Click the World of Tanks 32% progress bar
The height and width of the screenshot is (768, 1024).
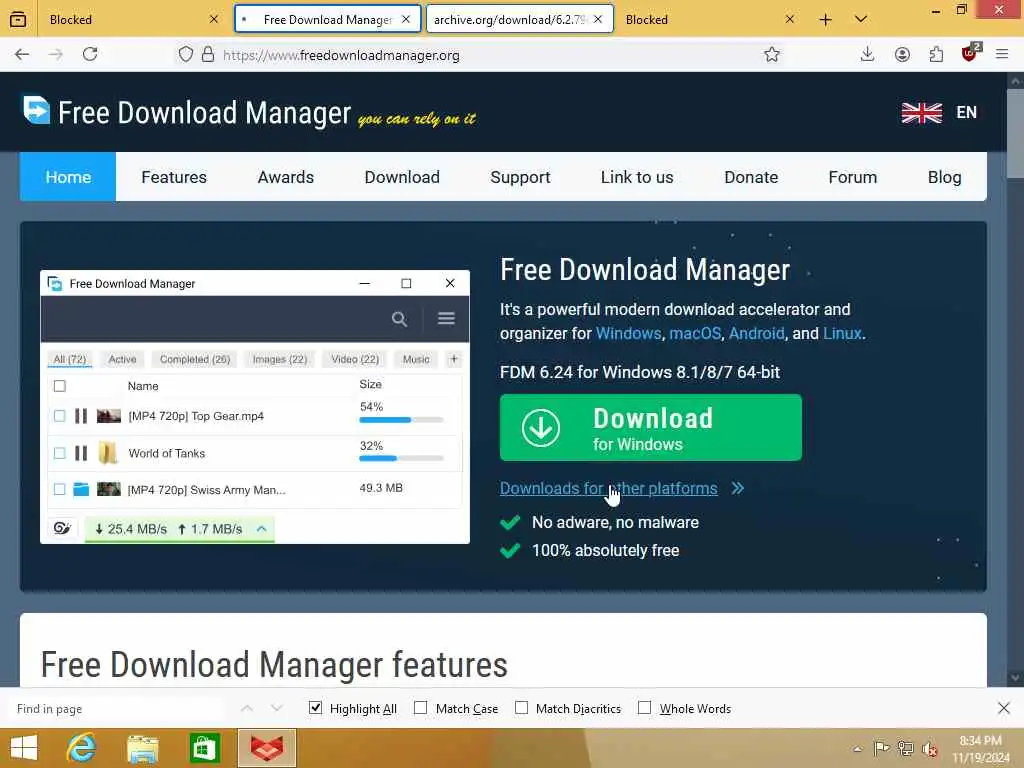click(x=401, y=458)
